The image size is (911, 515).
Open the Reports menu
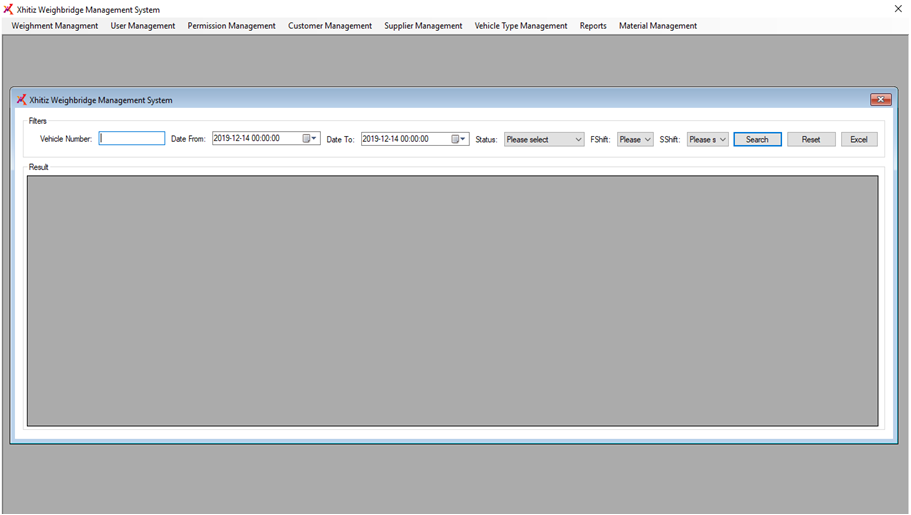tap(593, 26)
